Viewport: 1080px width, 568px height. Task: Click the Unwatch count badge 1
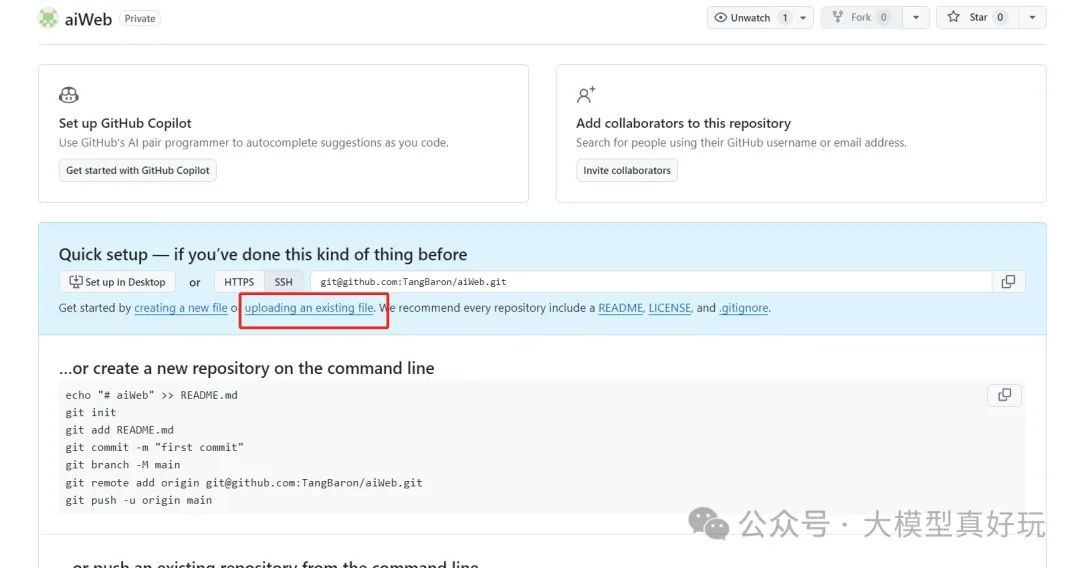(x=785, y=17)
